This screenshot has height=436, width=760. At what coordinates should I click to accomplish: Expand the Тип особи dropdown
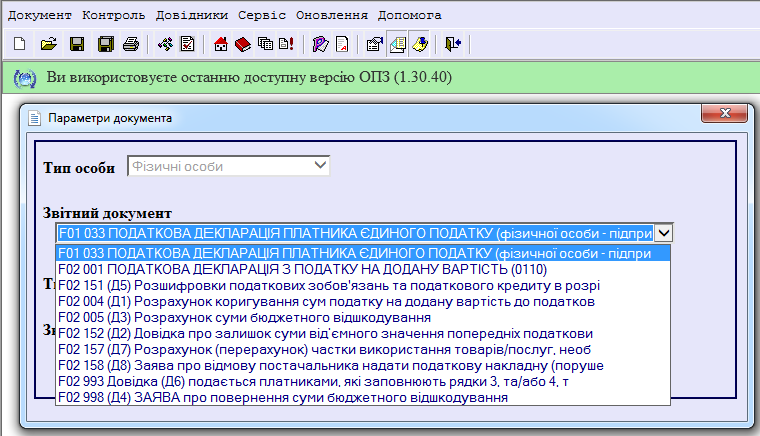pyautogui.click(x=320, y=166)
